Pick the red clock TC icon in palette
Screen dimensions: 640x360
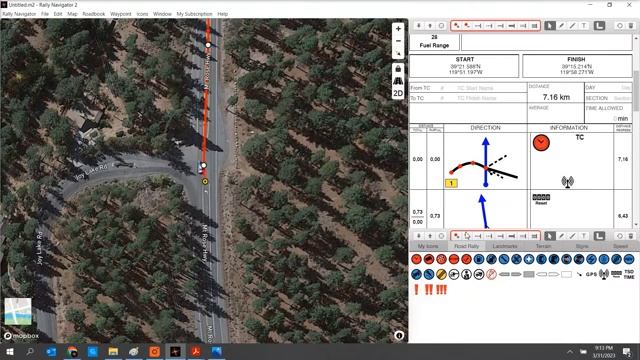click(x=416, y=259)
